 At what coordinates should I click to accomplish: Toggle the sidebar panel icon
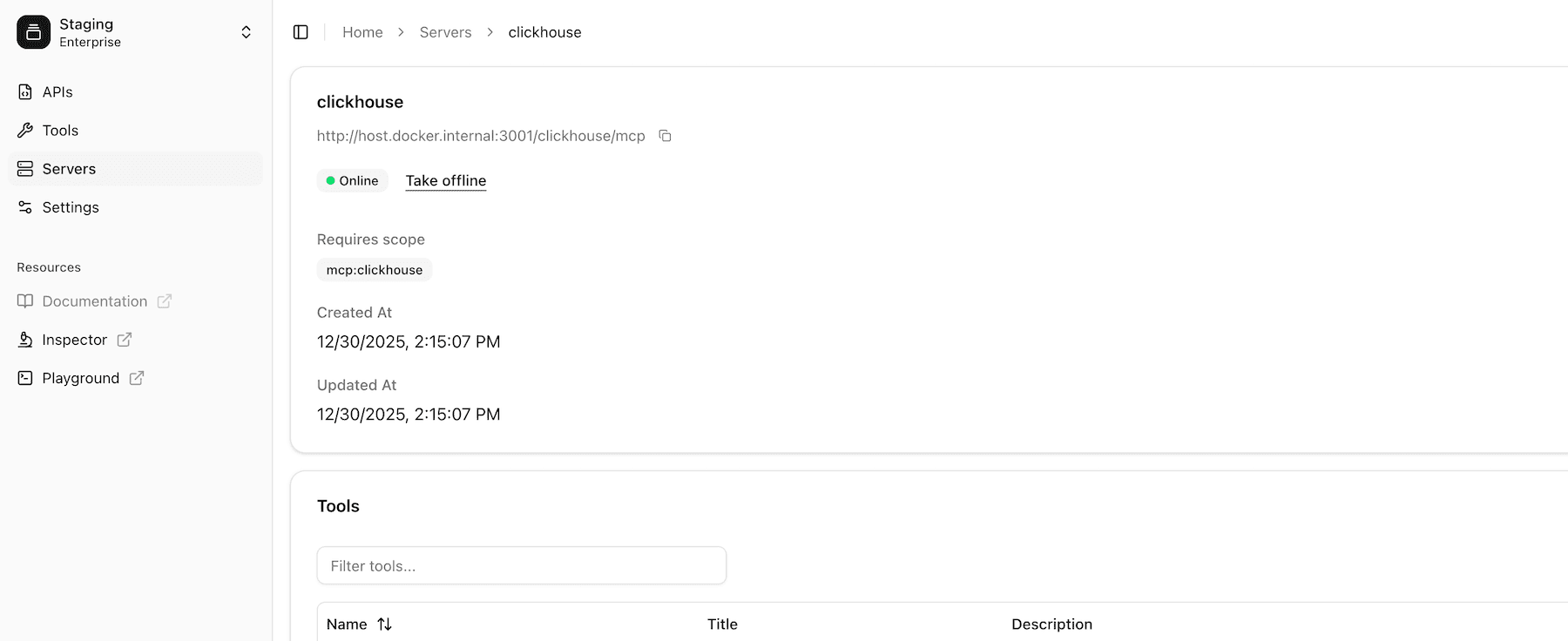[301, 32]
